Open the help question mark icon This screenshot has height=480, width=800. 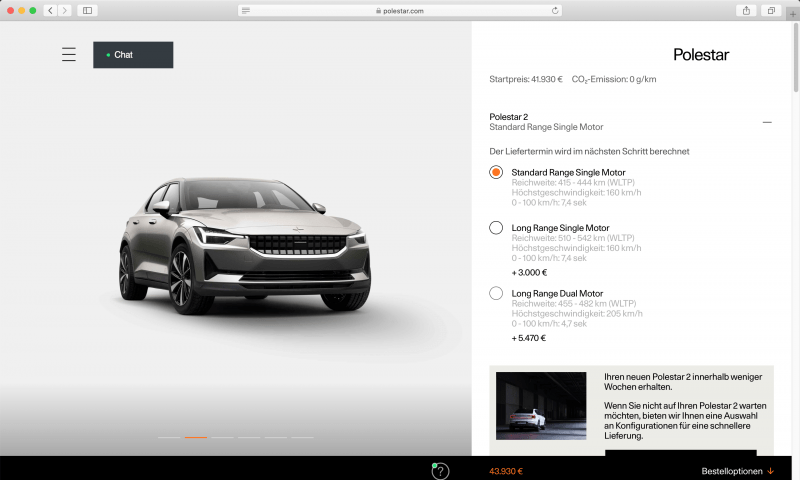(x=440, y=471)
